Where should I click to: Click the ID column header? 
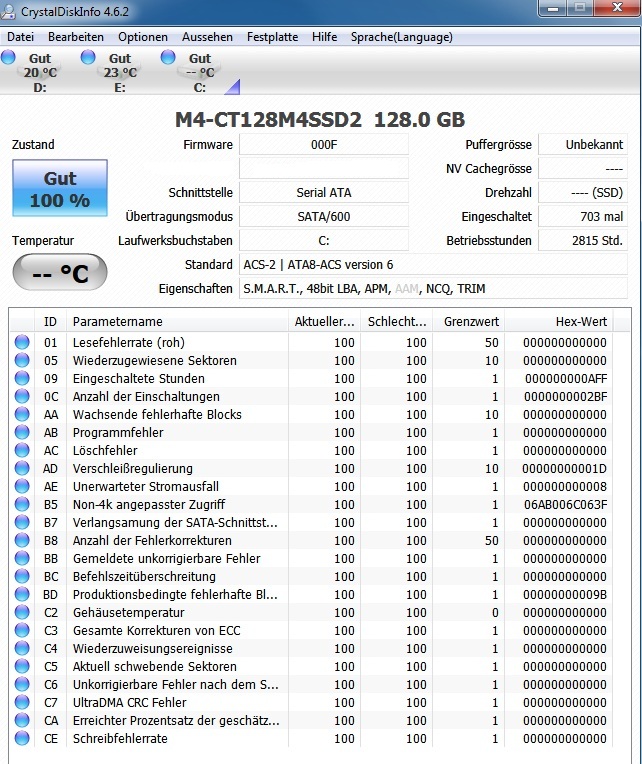(50, 322)
